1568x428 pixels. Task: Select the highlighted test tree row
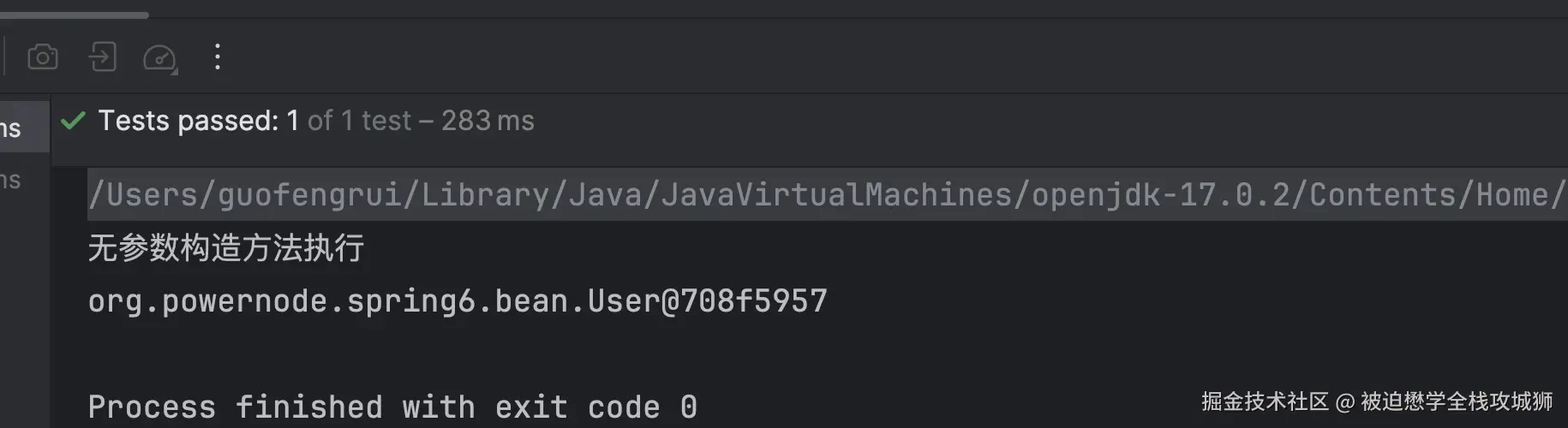tap(25, 128)
